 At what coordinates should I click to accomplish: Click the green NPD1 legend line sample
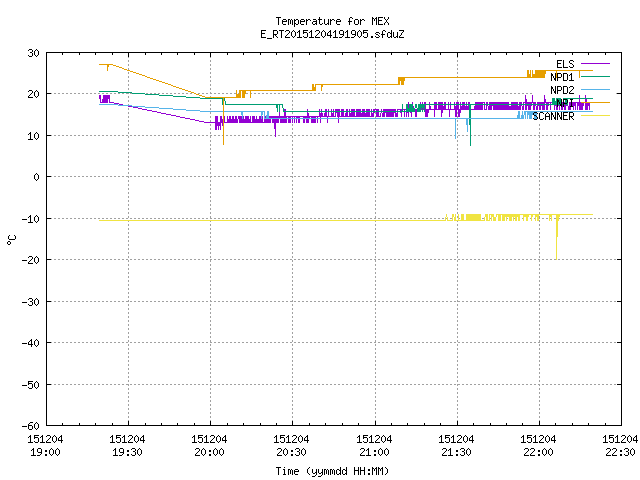pos(595,76)
